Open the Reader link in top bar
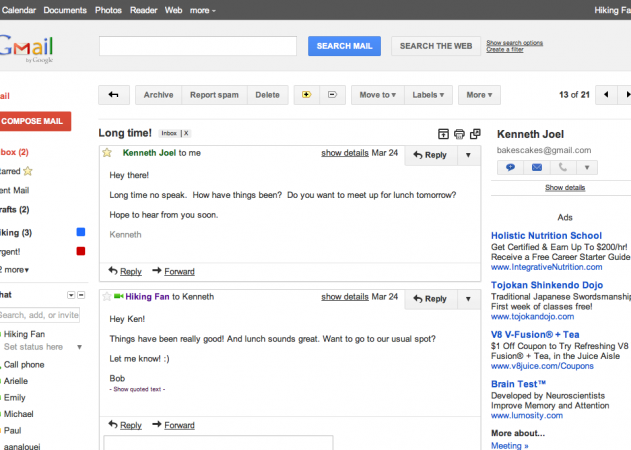The image size is (631, 450). point(144,10)
